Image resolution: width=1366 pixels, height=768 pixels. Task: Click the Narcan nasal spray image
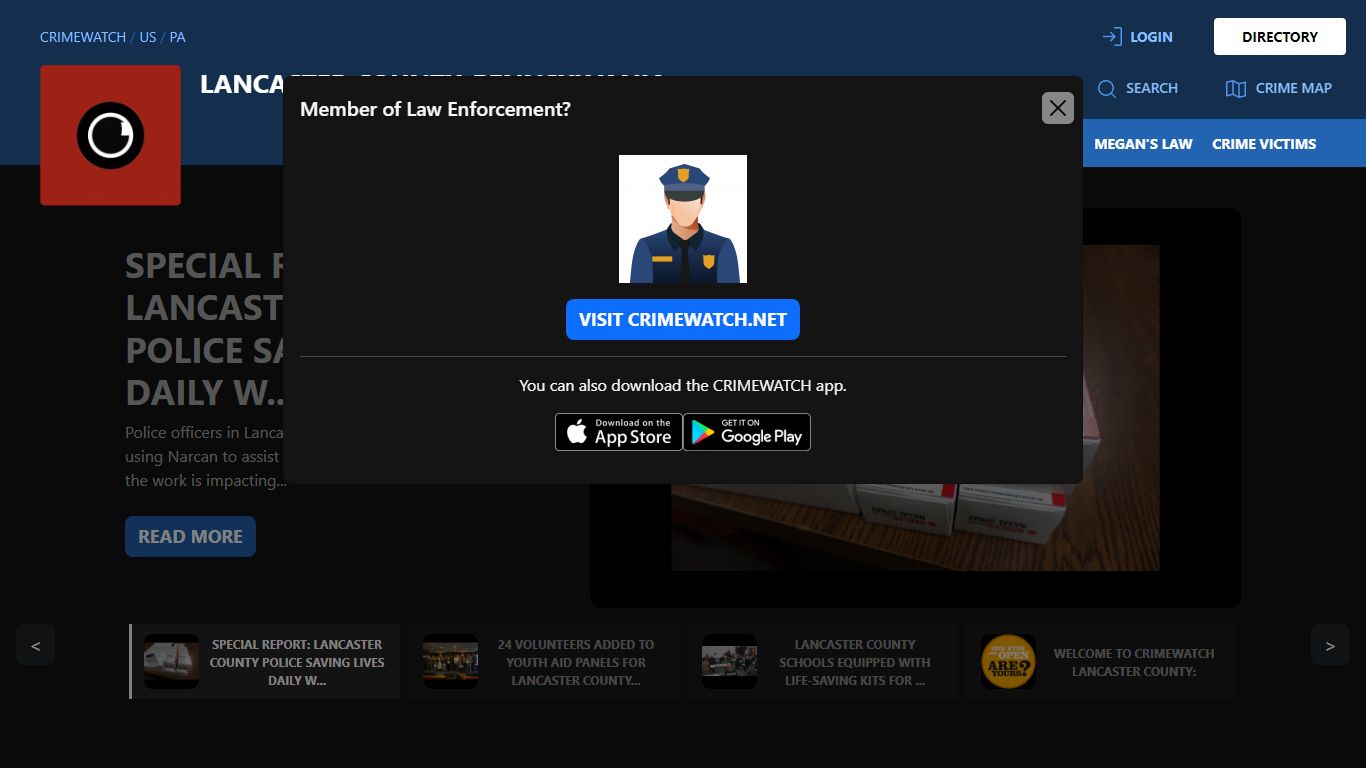click(x=915, y=408)
